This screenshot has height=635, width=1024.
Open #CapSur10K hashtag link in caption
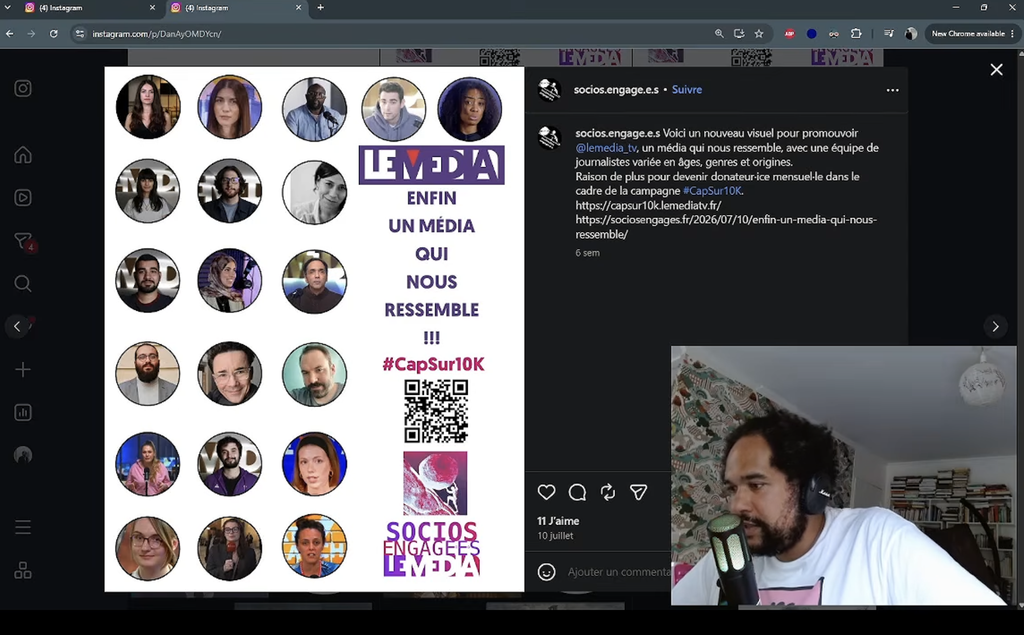[x=712, y=191]
